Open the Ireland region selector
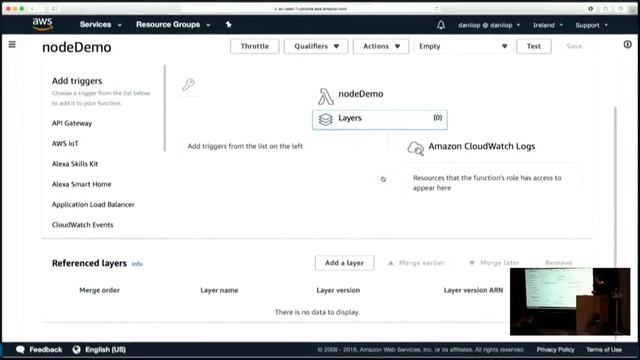Viewport: 640px width, 360px height. [x=548, y=25]
